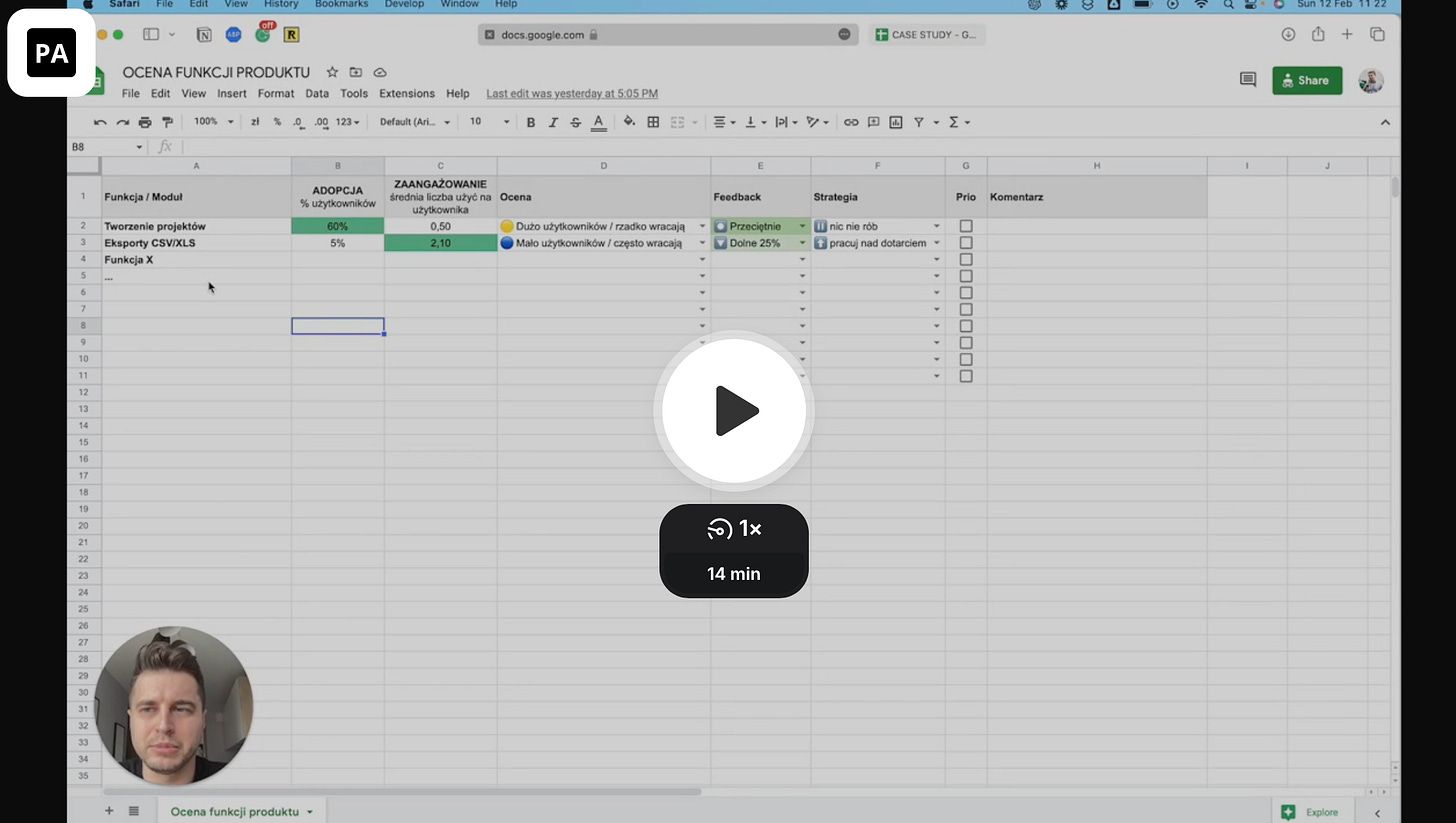Open the Format menu
This screenshot has height=823, width=1456.
coord(276,93)
